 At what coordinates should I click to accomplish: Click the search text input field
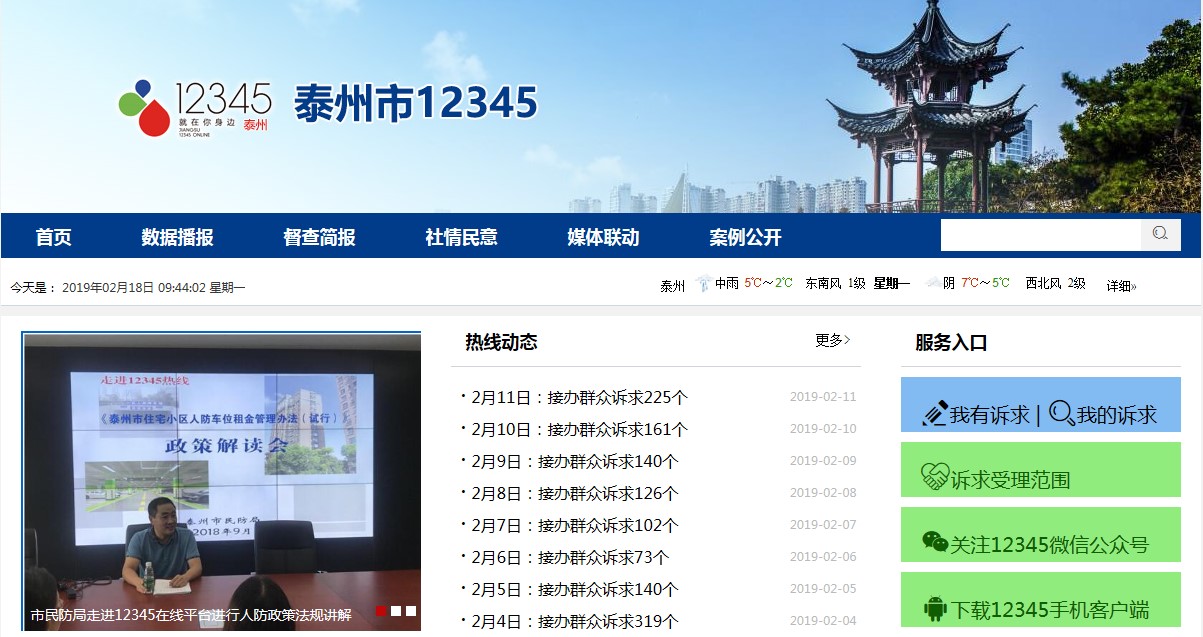click(1040, 234)
